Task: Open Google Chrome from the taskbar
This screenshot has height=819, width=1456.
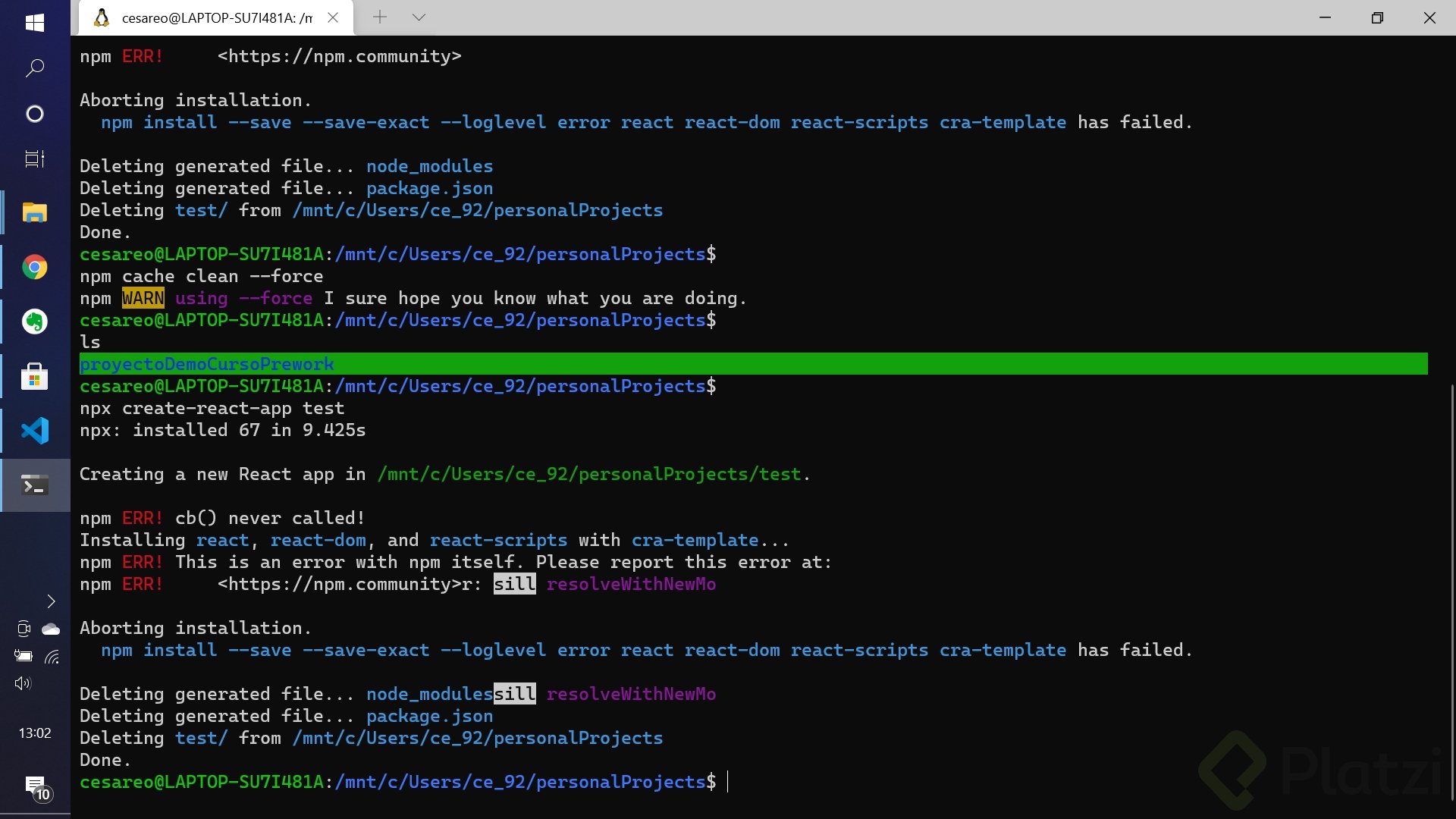Action: tap(35, 268)
